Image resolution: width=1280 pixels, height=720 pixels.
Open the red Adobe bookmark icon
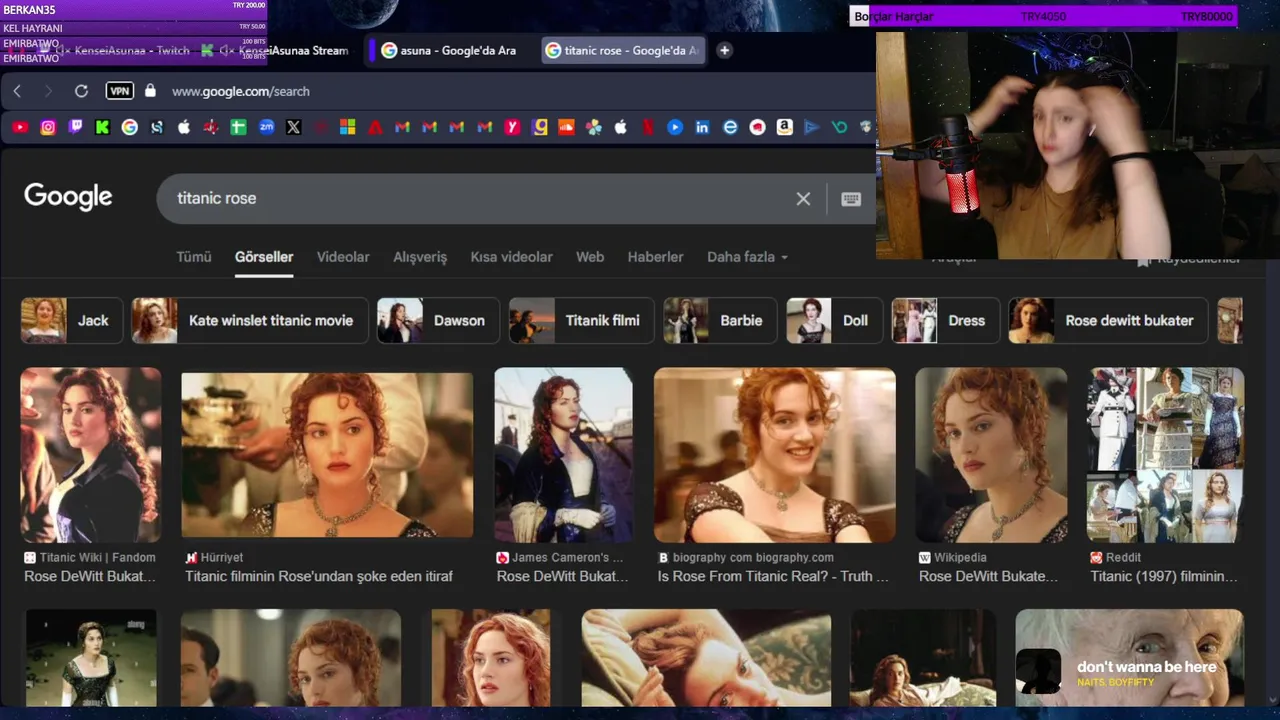375,127
